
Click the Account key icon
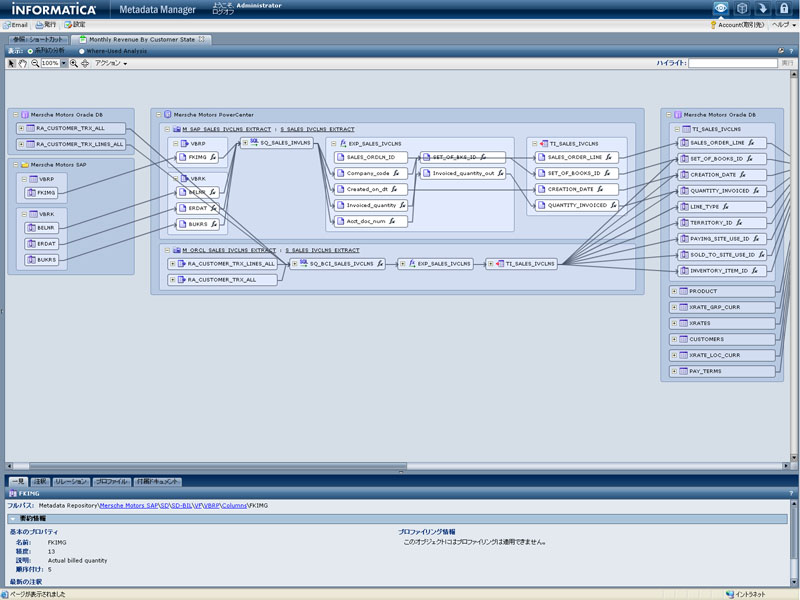click(x=713, y=24)
